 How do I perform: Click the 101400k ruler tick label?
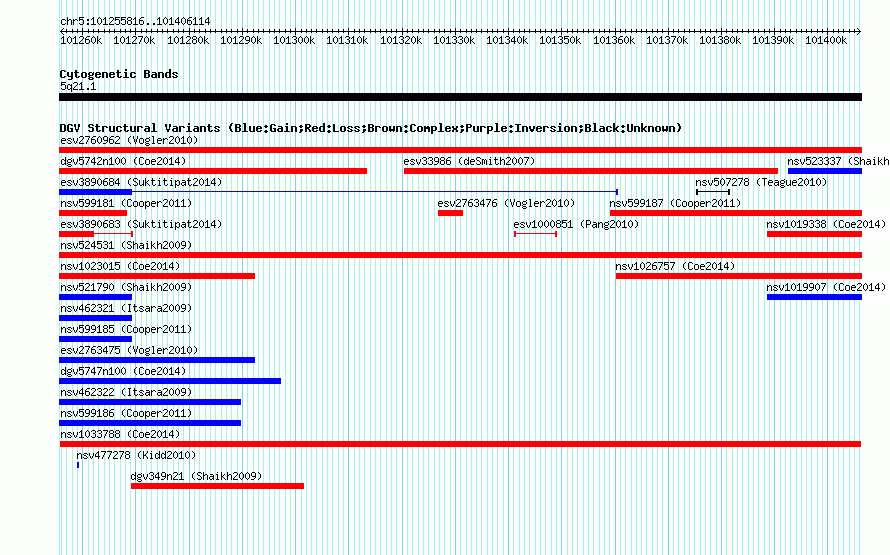tap(826, 40)
